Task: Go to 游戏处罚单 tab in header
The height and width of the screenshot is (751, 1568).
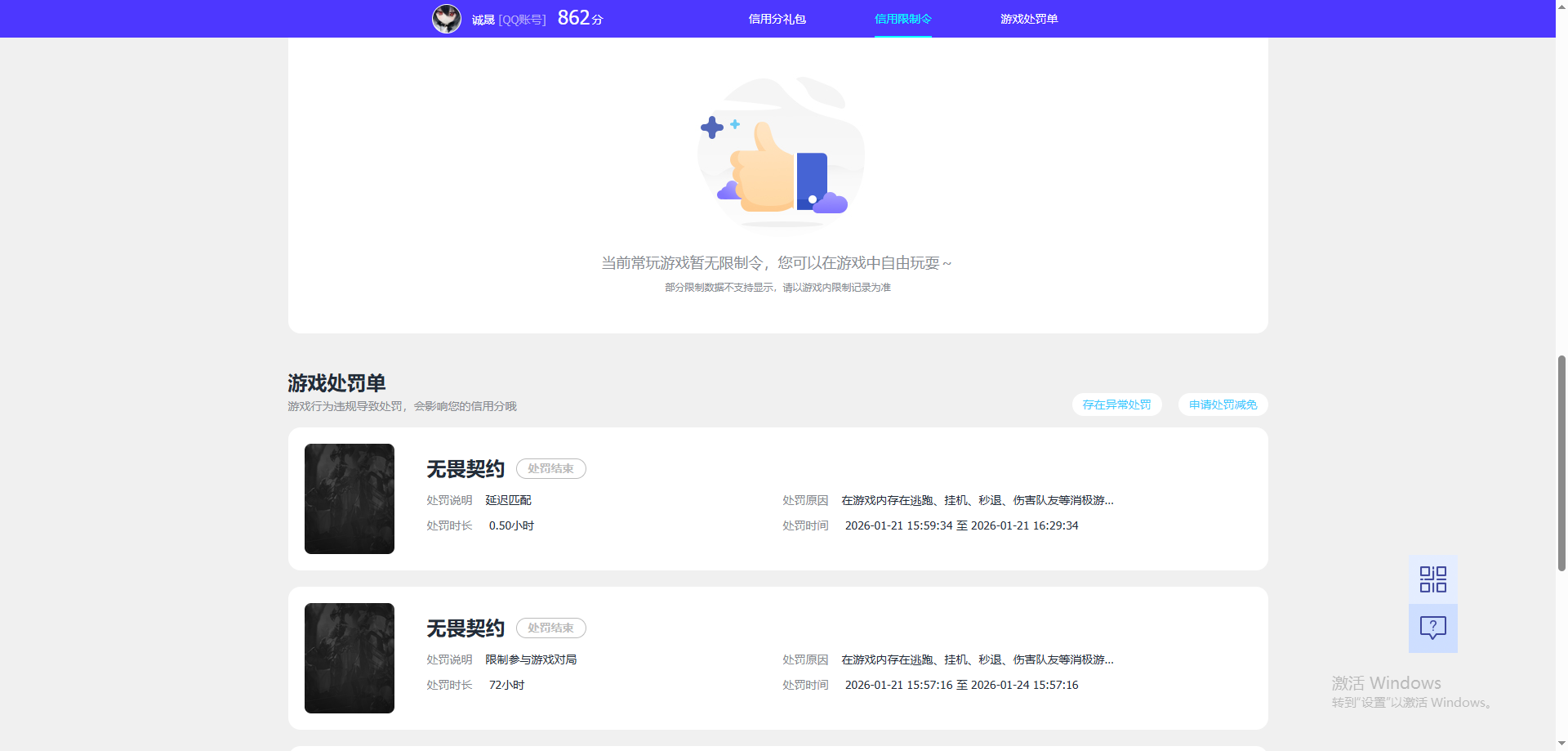Action: (1029, 19)
